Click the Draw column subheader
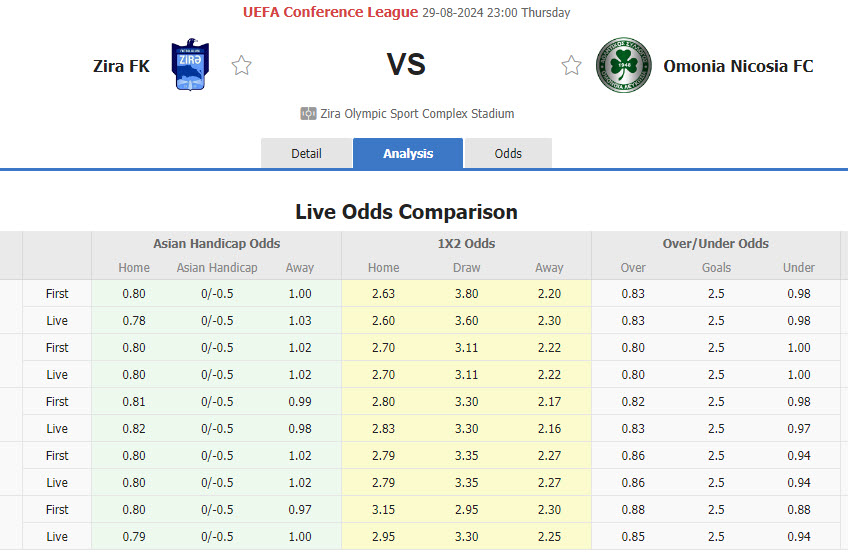This screenshot has width=848, height=559. 466,268
